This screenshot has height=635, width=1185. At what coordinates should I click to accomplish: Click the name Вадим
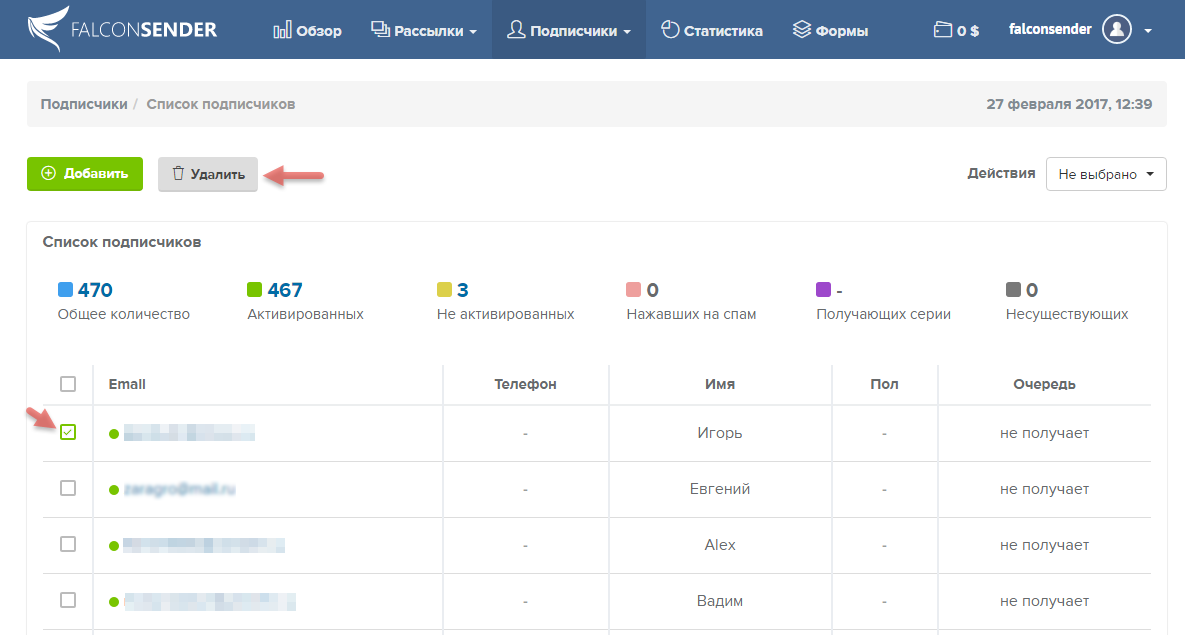pos(719,601)
